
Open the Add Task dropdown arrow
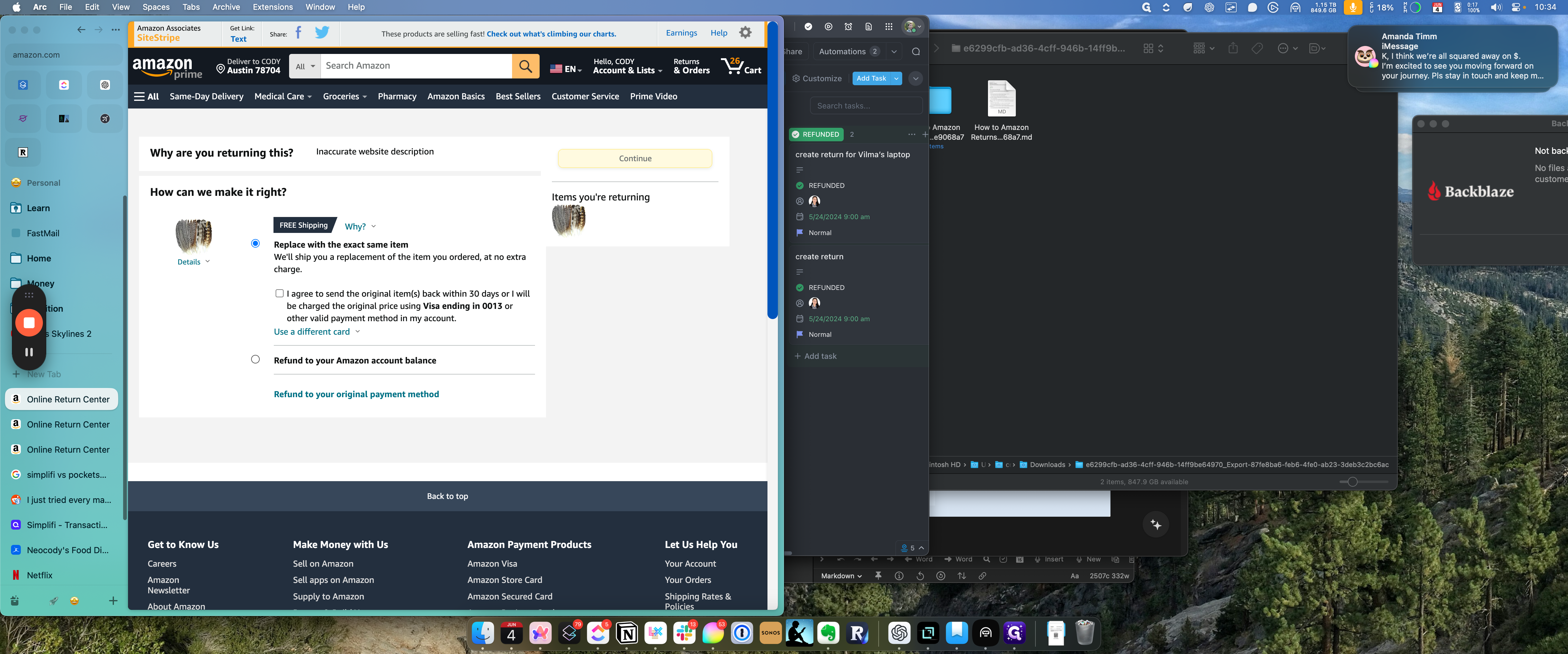point(896,78)
